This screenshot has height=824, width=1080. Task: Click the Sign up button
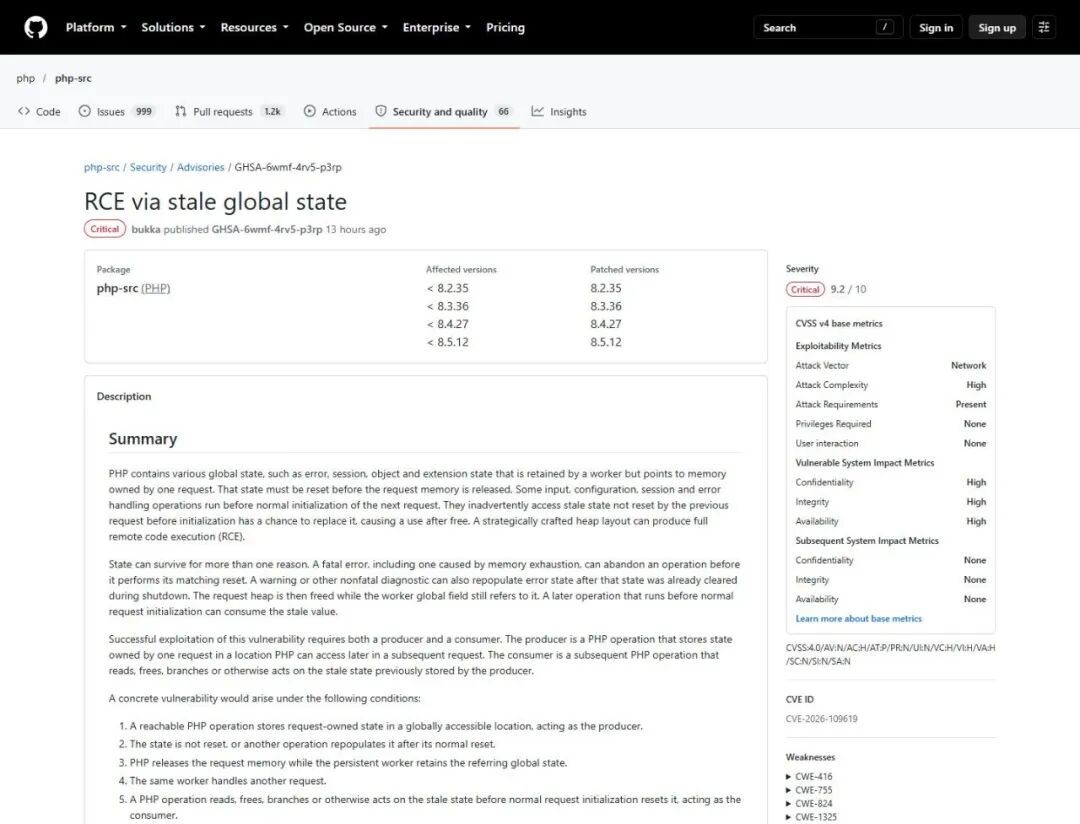coord(997,28)
